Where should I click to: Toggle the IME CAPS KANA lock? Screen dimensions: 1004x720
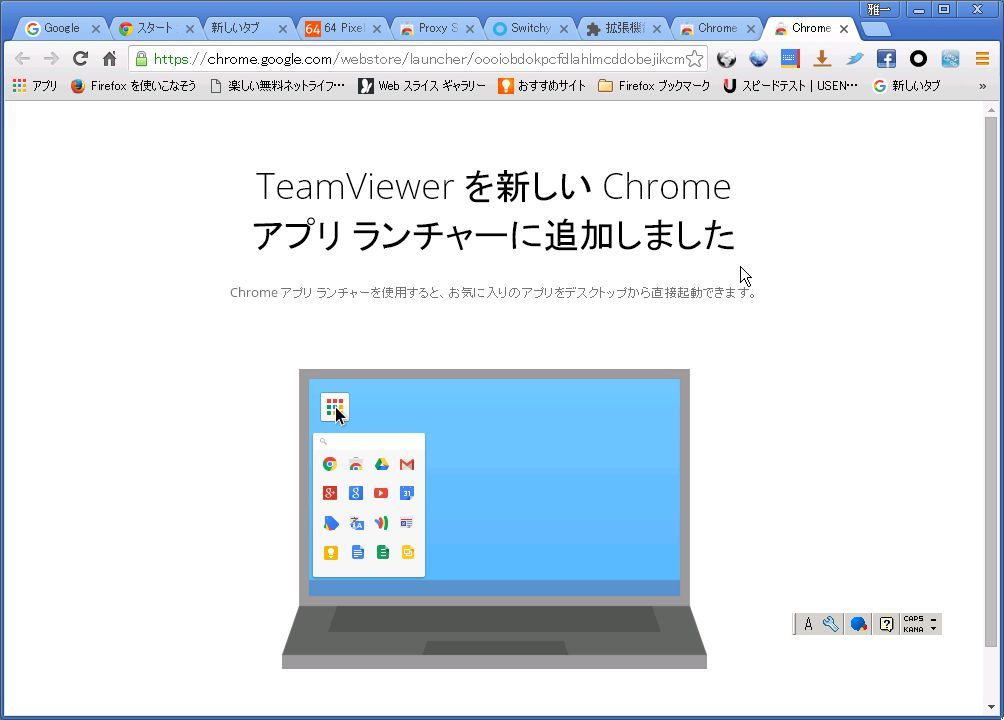coord(913,624)
